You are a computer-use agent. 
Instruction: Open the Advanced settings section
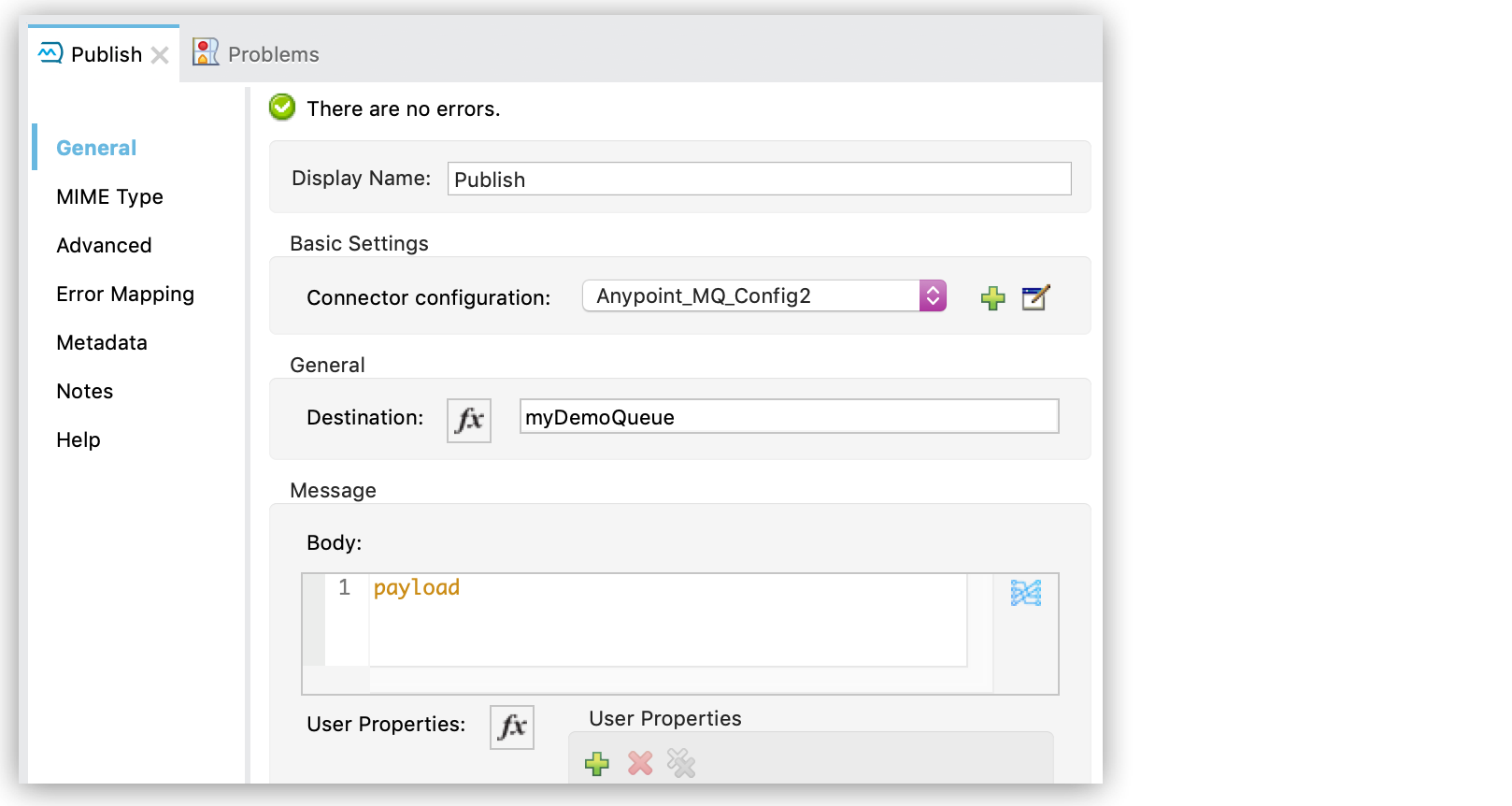pyautogui.click(x=104, y=245)
